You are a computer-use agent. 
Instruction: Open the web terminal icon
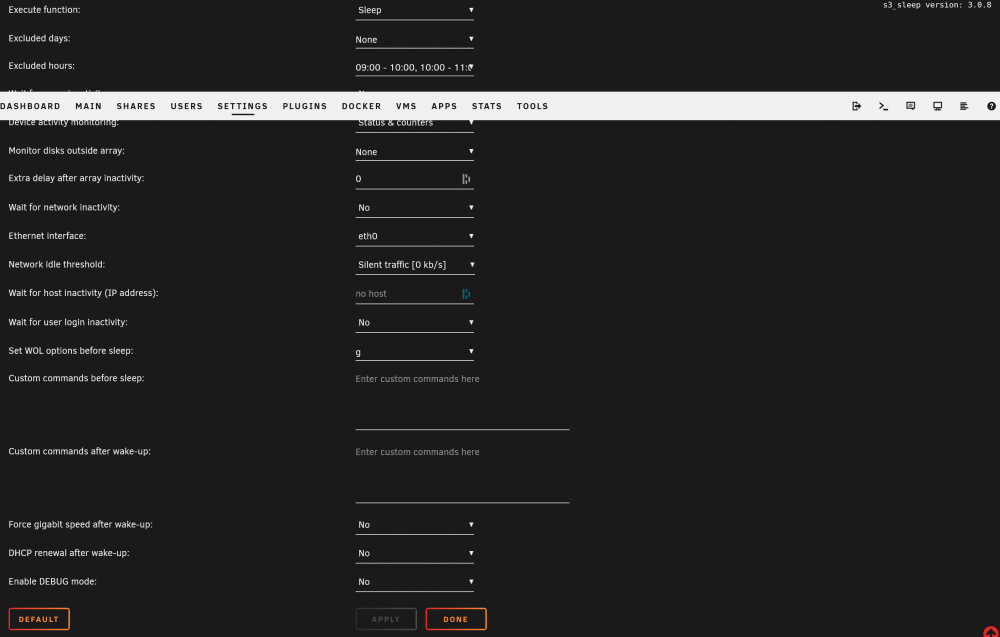(883, 106)
